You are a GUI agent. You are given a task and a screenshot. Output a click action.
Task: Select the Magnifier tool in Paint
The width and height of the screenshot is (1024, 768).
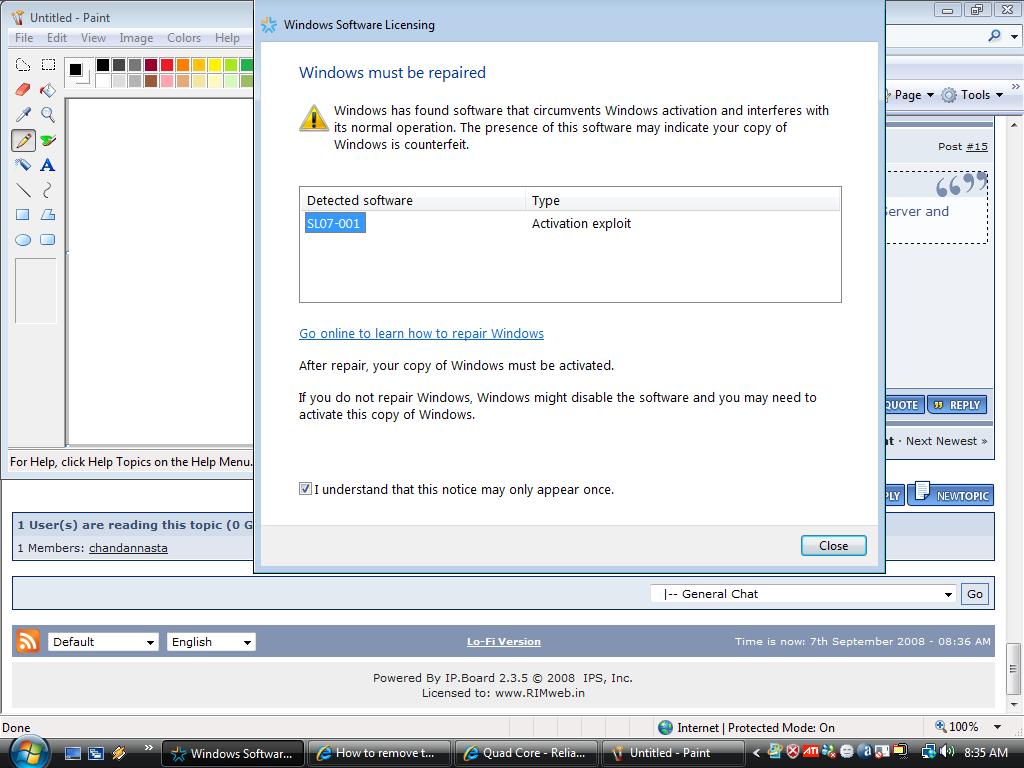click(48, 115)
